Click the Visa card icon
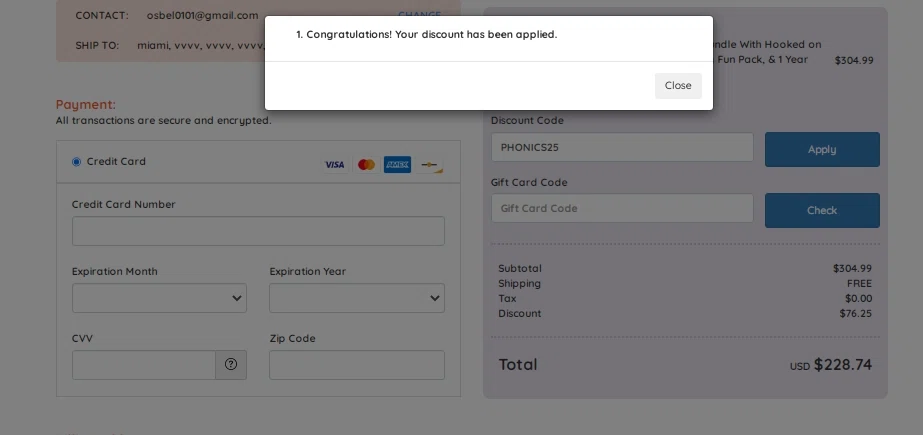 pyautogui.click(x=334, y=165)
